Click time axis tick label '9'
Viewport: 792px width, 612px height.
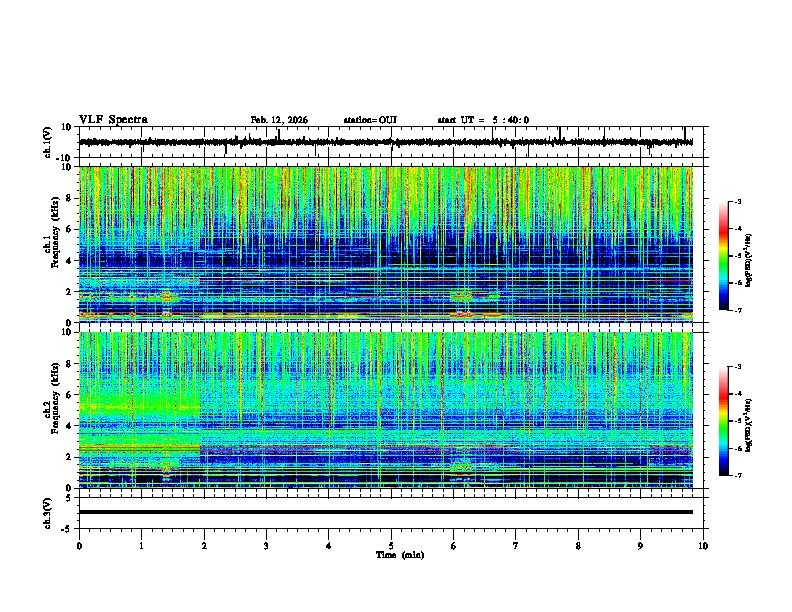640,546
